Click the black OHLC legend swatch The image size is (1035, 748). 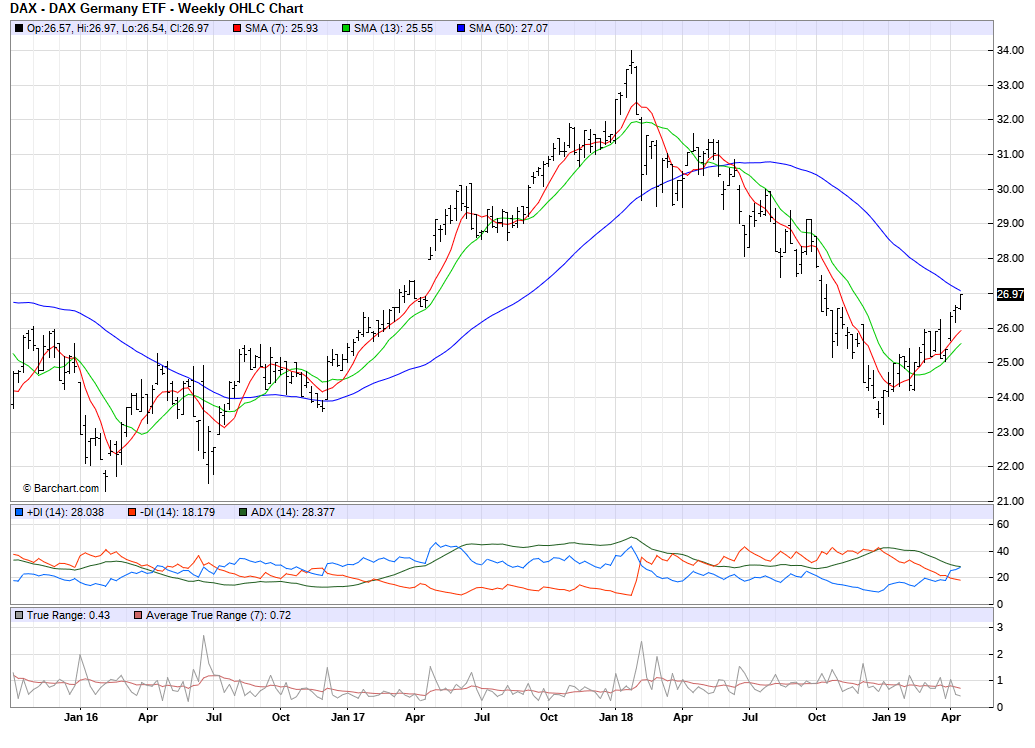19,28
